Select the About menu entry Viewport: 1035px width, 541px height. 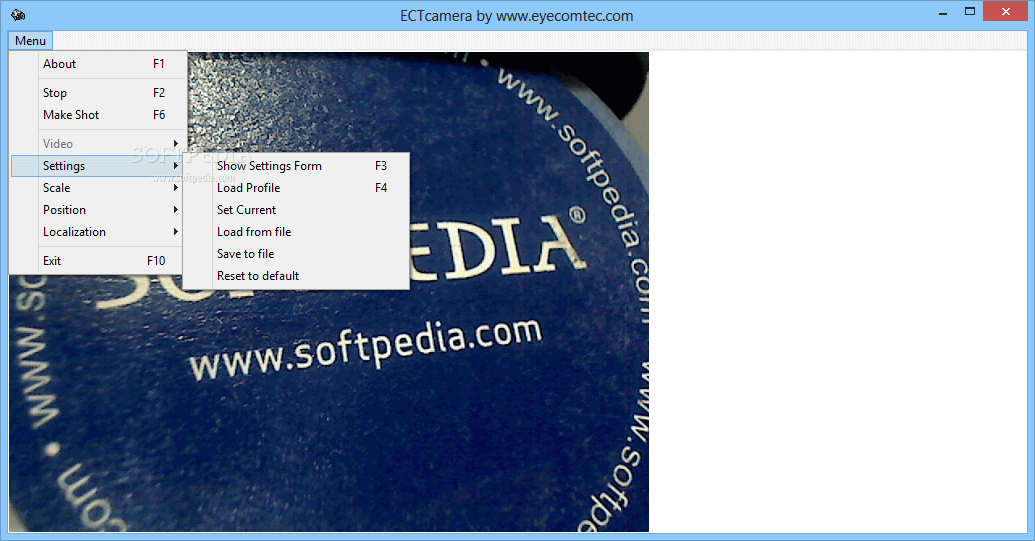(x=98, y=64)
